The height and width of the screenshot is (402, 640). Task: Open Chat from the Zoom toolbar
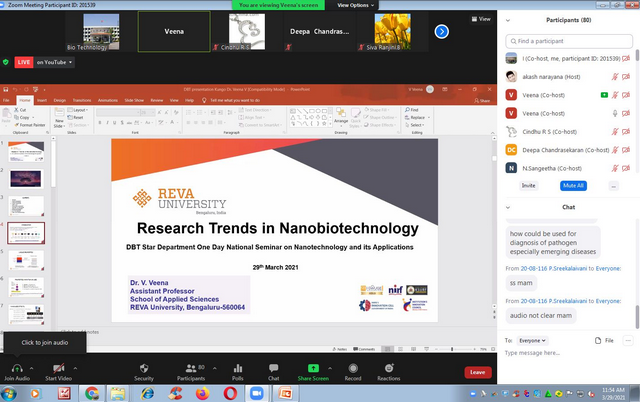tap(273, 369)
